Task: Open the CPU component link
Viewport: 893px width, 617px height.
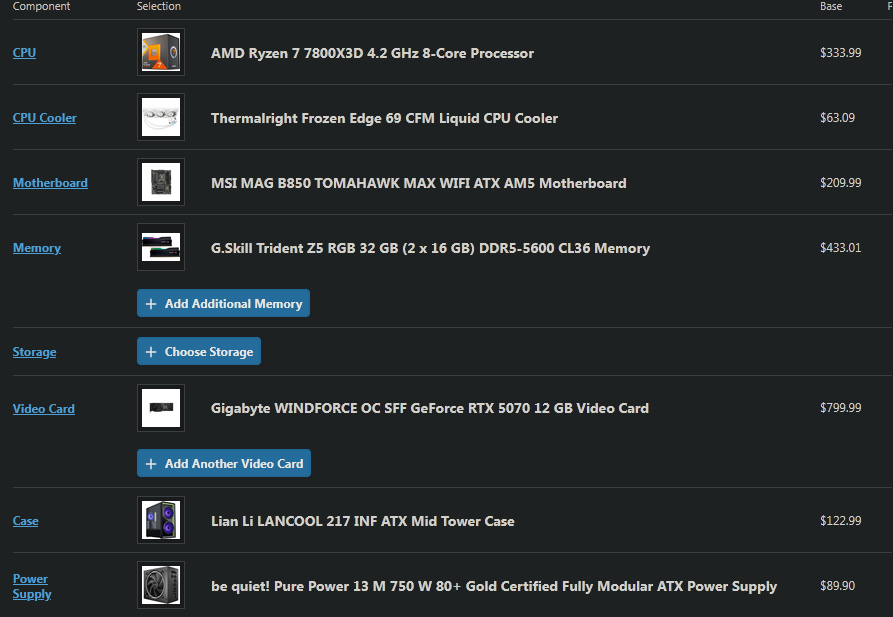Action: pos(24,52)
